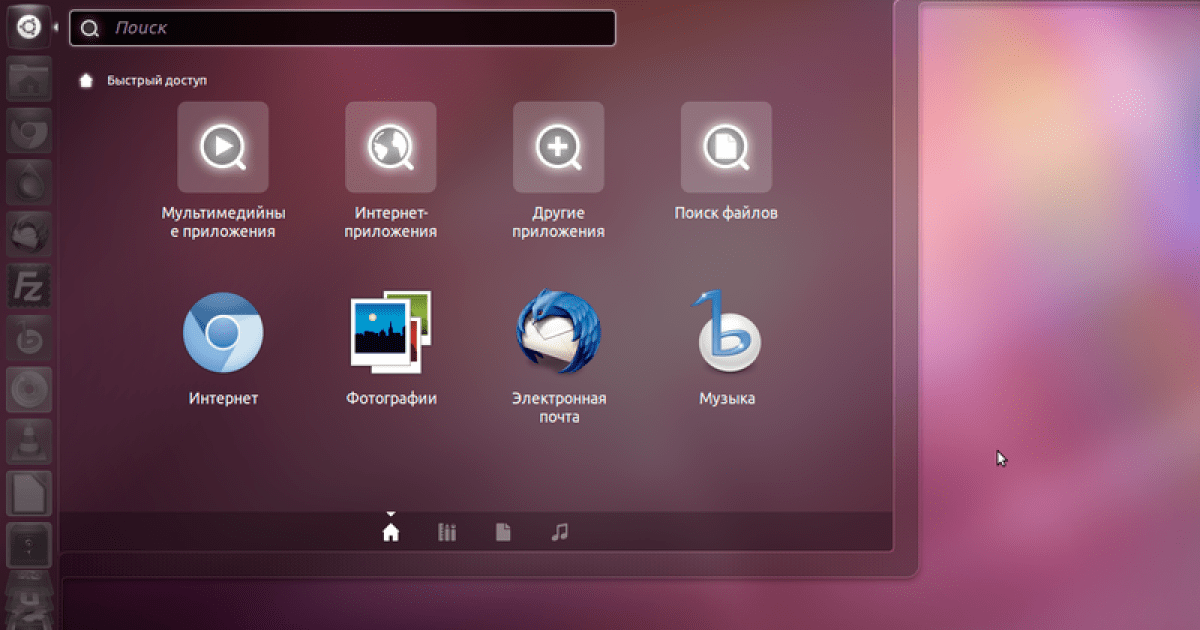Open LibreOffice document icon in the launcher
1200x630 pixels.
pos(29,492)
